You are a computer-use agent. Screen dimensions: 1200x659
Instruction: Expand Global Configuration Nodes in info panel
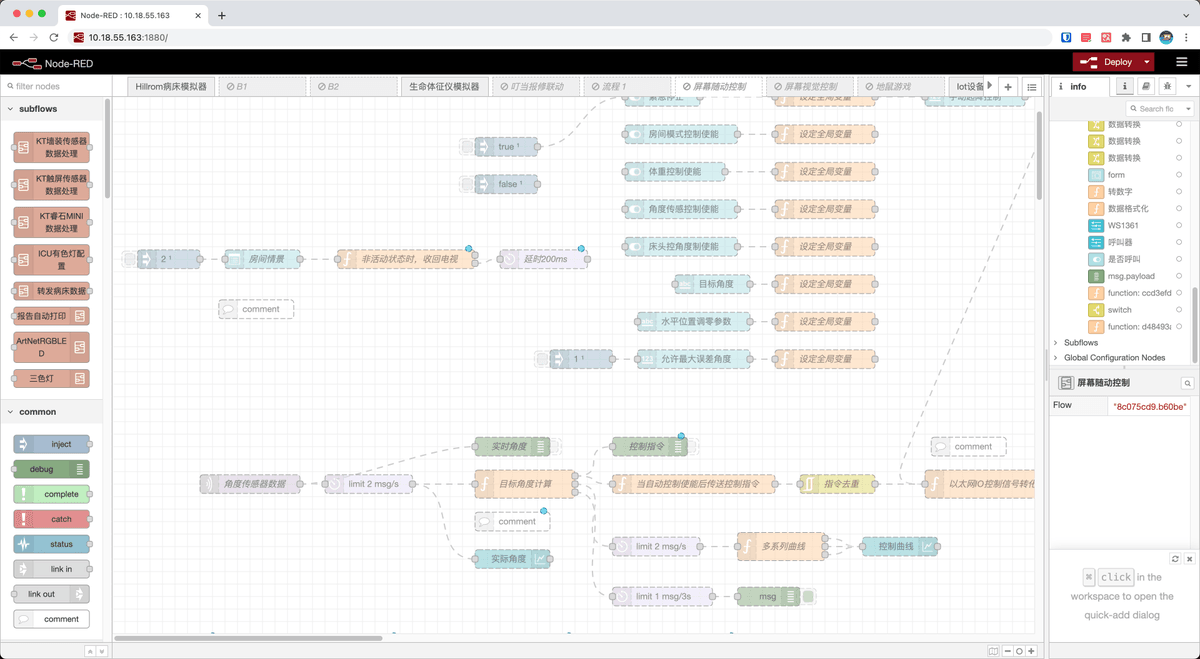[x=1057, y=358]
